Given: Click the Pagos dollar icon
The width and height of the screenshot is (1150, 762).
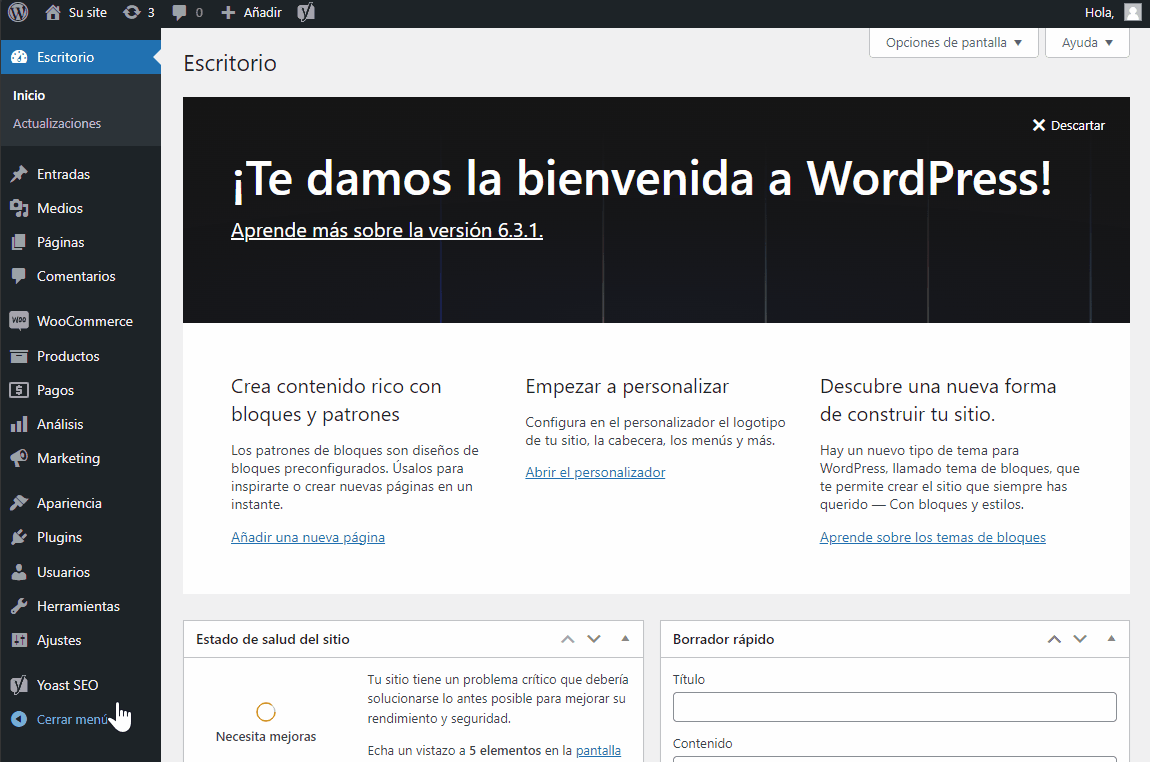Looking at the screenshot, I should click(19, 390).
